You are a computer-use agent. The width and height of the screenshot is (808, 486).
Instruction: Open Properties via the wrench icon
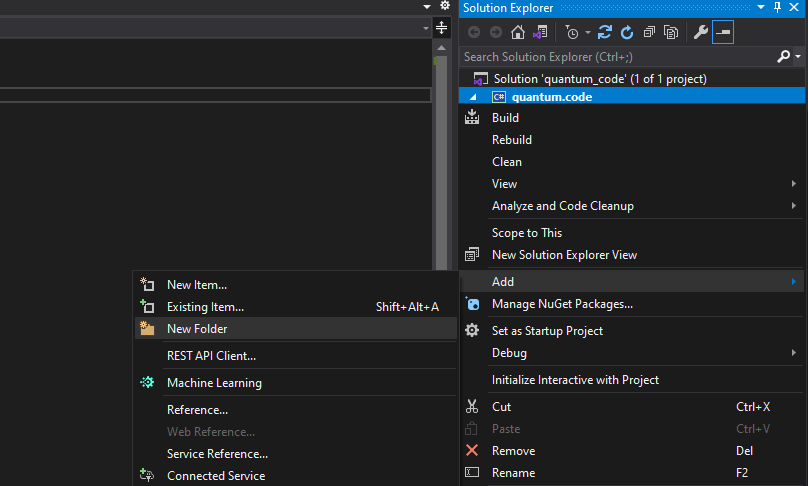point(700,32)
